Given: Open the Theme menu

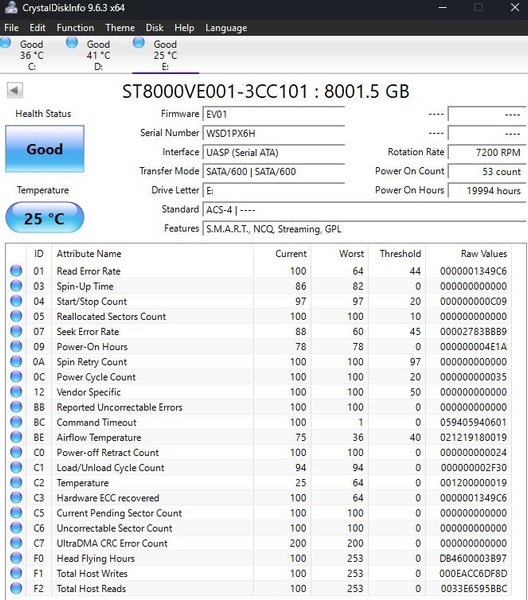Looking at the screenshot, I should (x=120, y=28).
